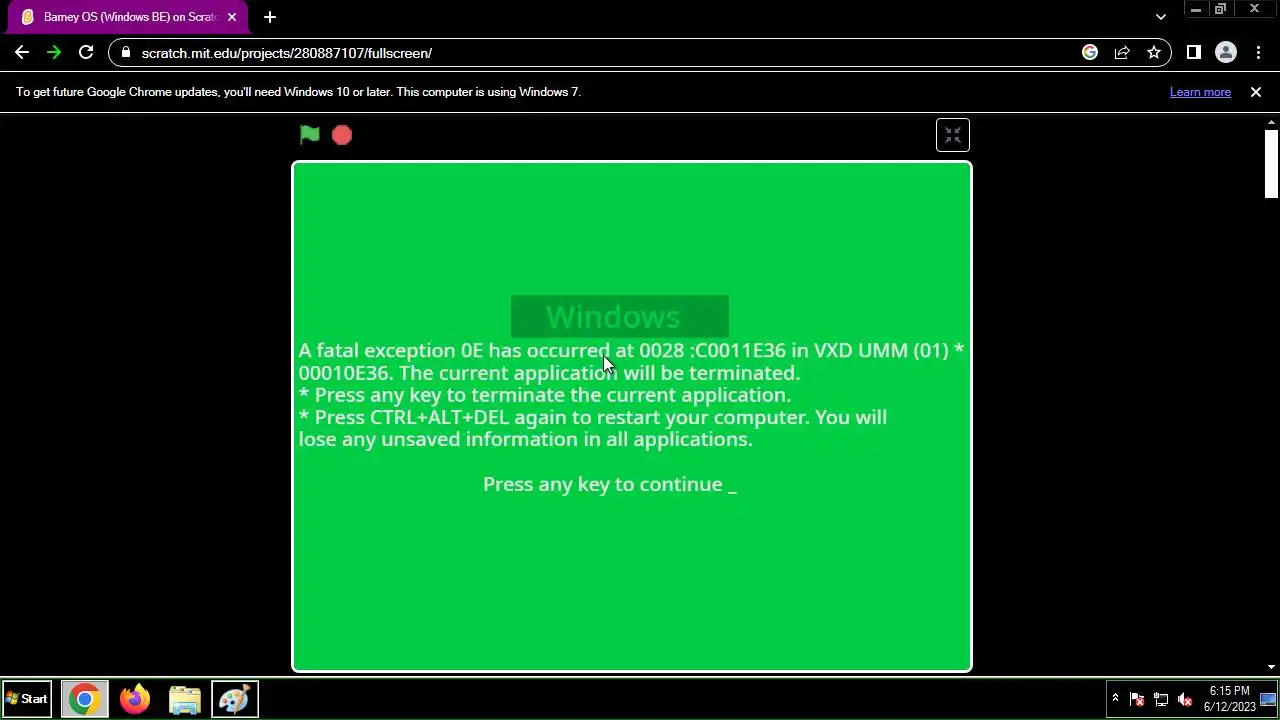Image resolution: width=1280 pixels, height=720 pixels.
Task: Share this page via share icon
Action: [1122, 53]
